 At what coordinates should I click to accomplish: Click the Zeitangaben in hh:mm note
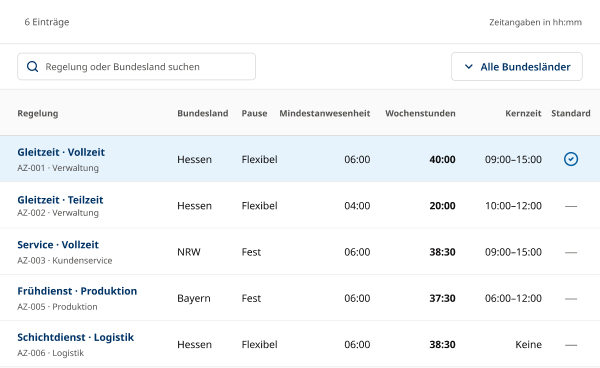(535, 23)
